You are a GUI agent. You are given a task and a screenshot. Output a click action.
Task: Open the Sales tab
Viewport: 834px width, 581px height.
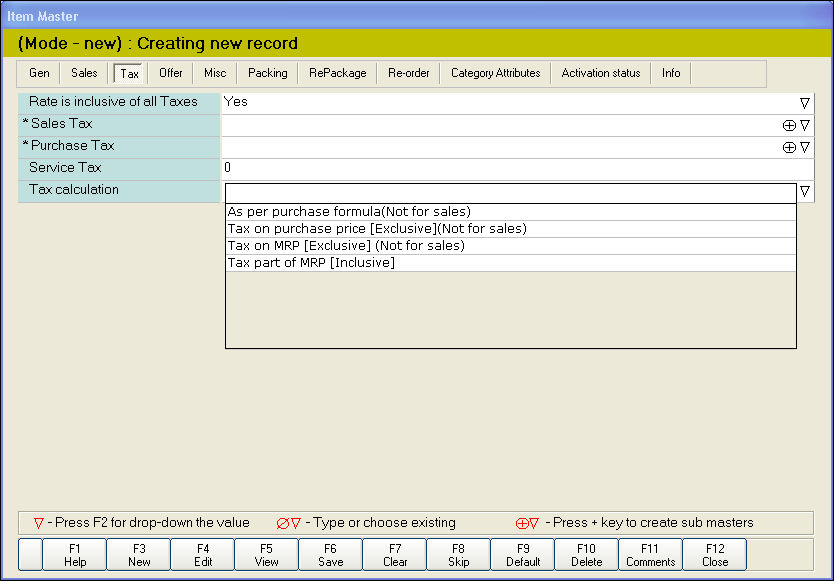coord(84,73)
